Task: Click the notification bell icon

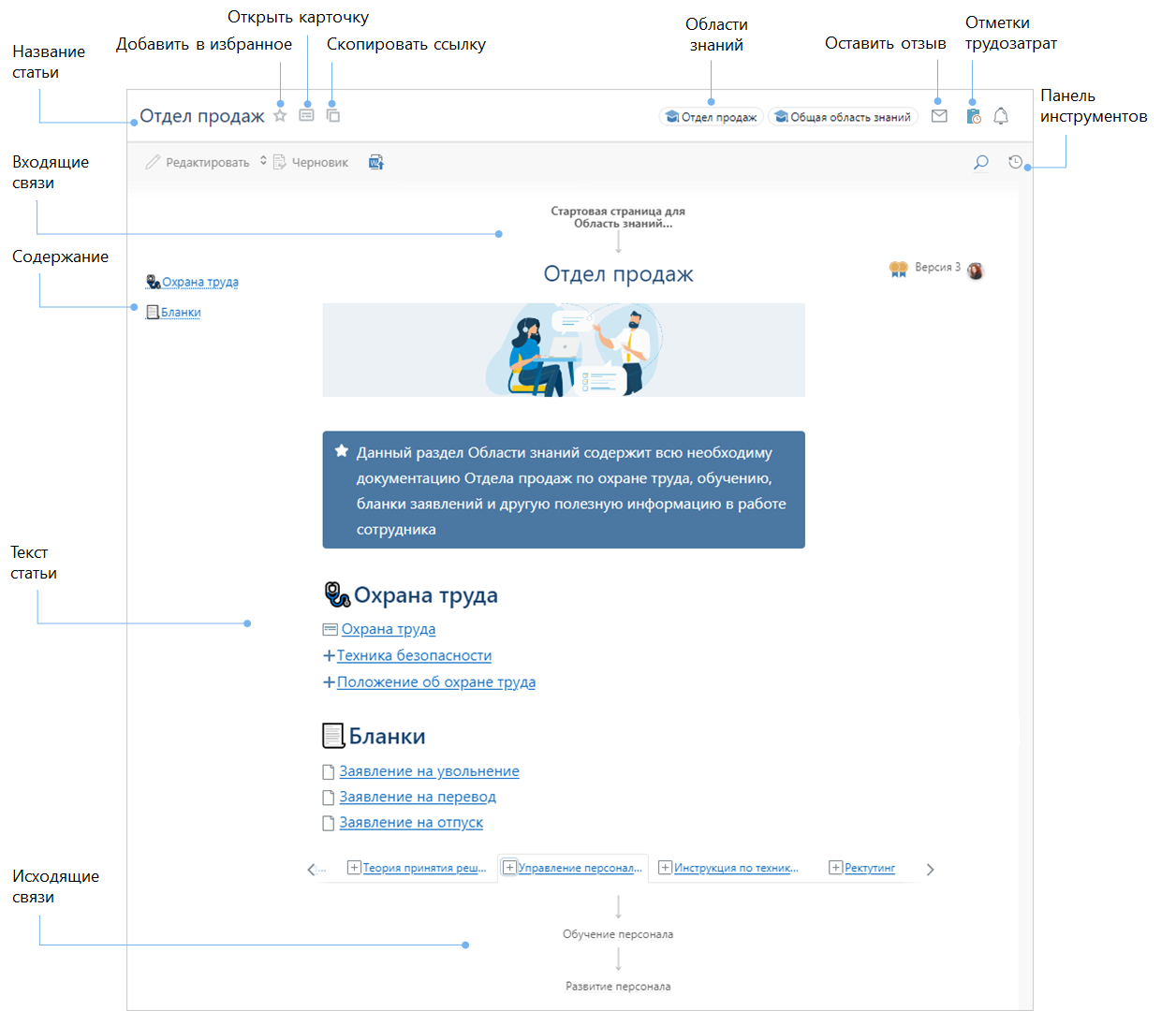Action: (1001, 116)
